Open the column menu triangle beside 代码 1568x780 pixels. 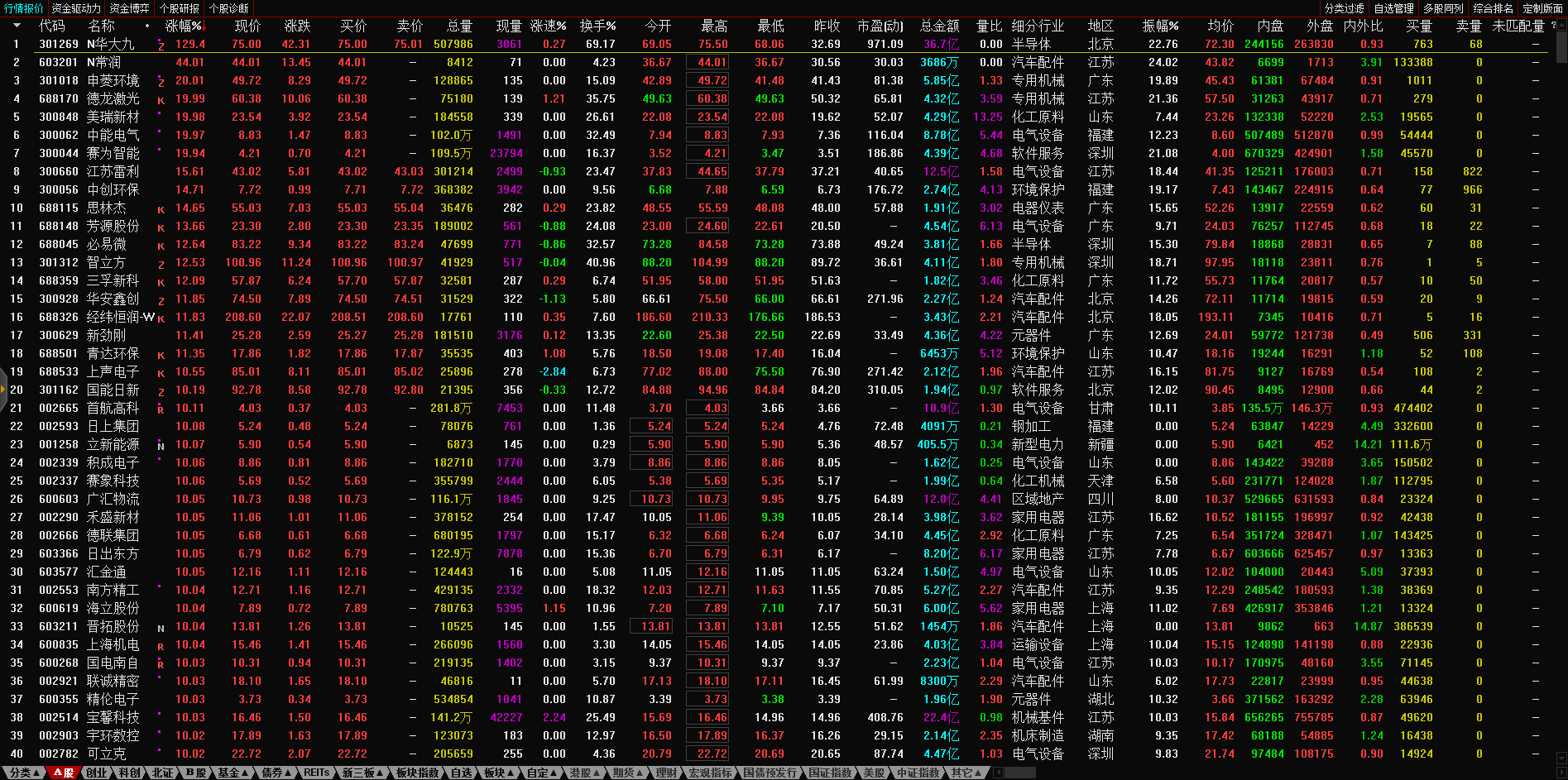tap(17, 26)
